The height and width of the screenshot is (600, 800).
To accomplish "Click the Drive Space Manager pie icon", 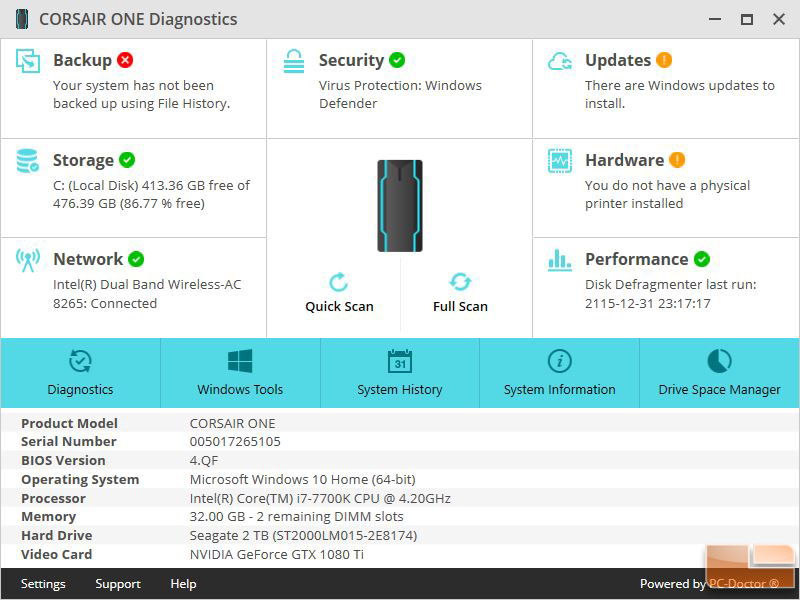I will point(719,361).
